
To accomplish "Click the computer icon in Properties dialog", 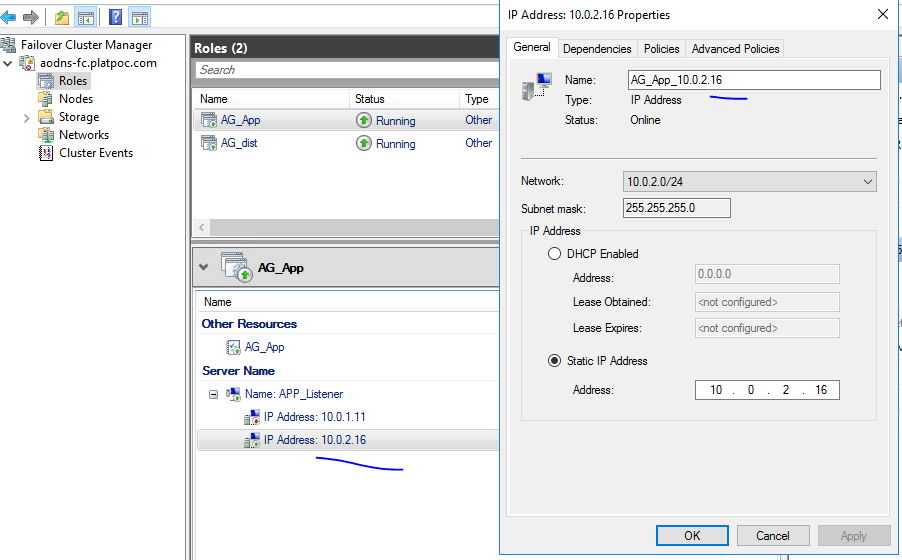I will [x=537, y=86].
